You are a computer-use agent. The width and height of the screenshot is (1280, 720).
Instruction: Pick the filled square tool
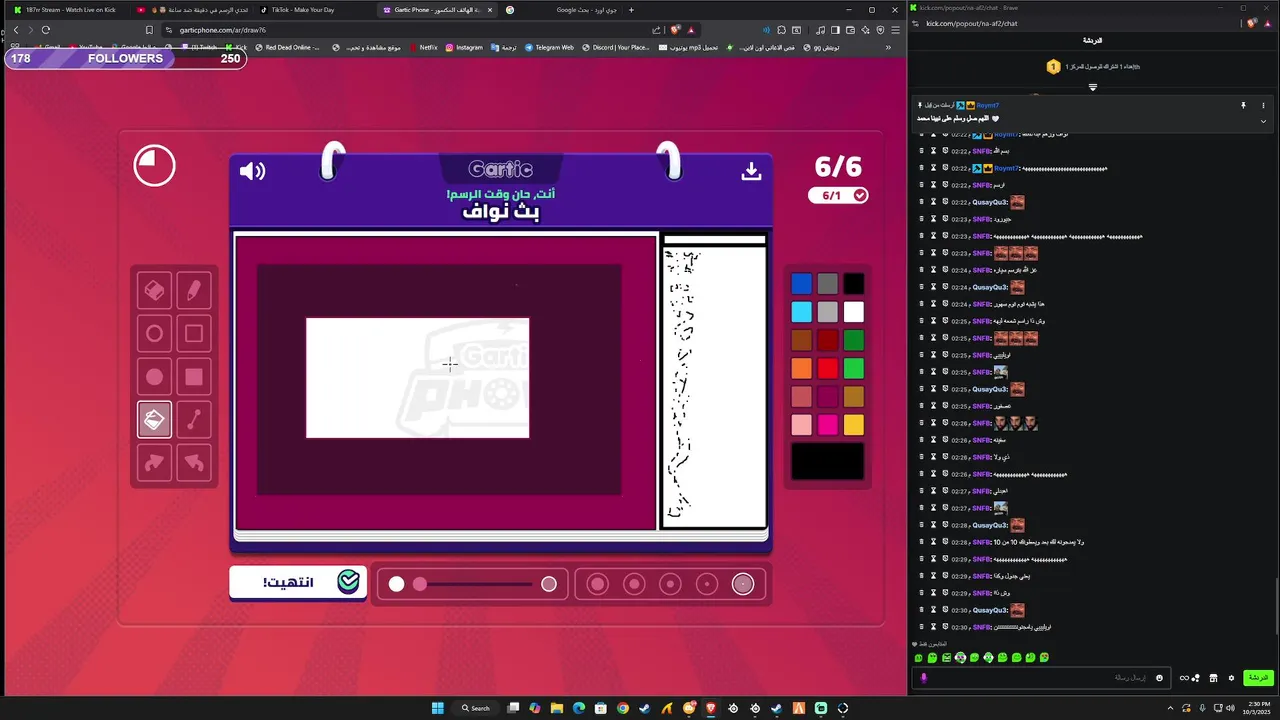pos(194,377)
